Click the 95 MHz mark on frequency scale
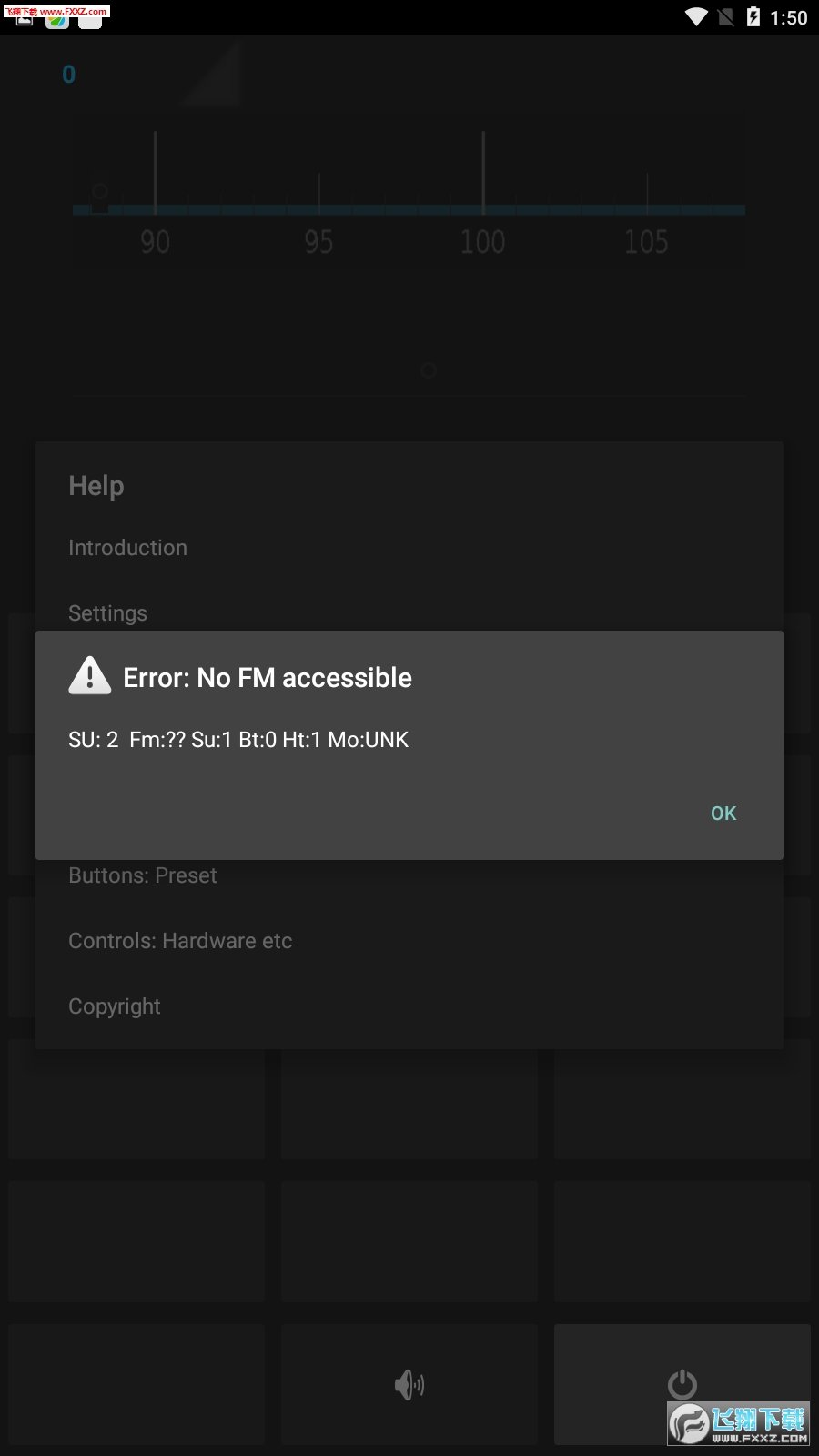 coord(318,241)
